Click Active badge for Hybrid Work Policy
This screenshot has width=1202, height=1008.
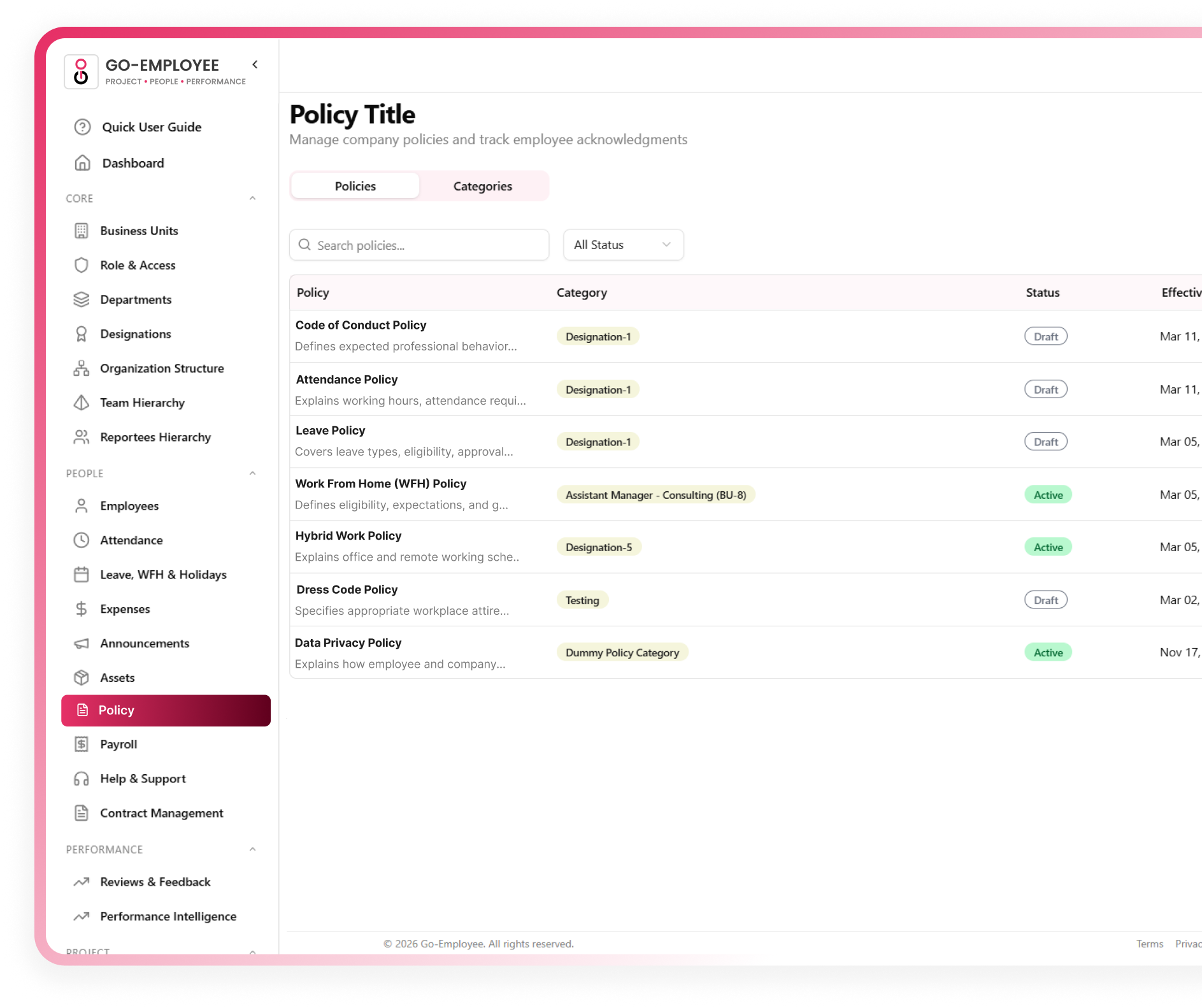1048,547
